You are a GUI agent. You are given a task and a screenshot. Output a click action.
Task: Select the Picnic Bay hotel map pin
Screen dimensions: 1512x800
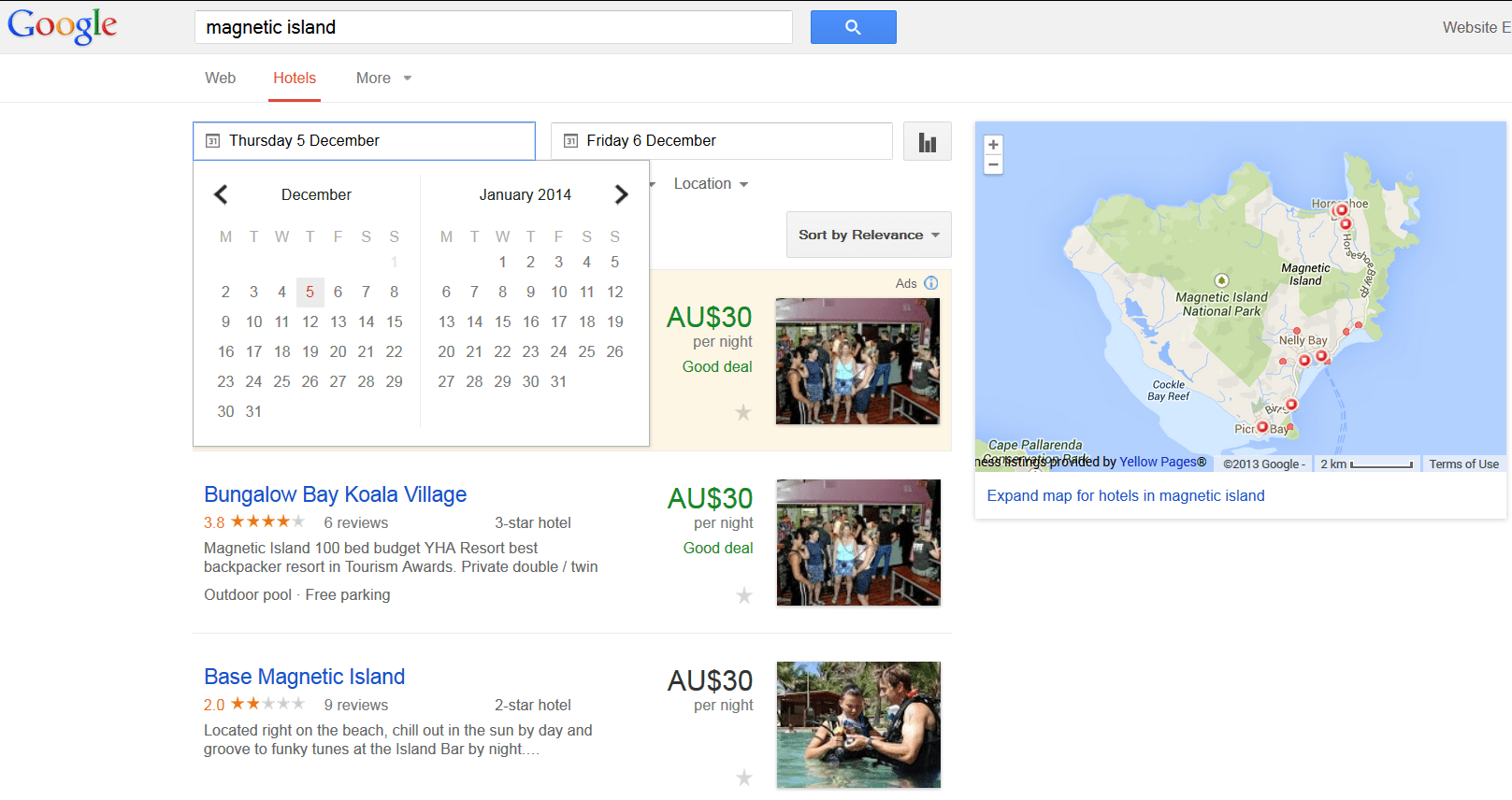coord(1262,427)
